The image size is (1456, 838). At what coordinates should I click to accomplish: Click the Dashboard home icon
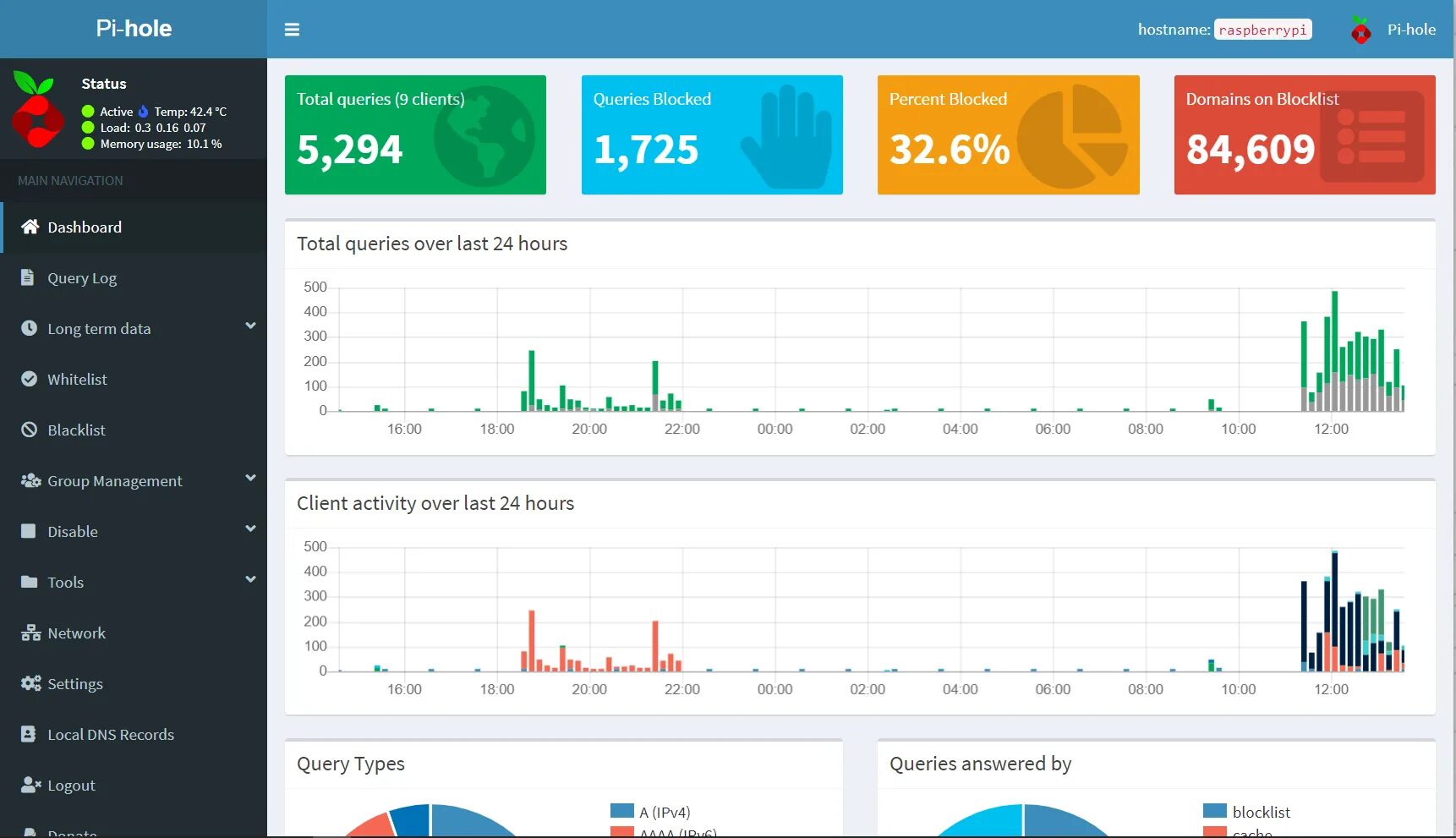30,227
